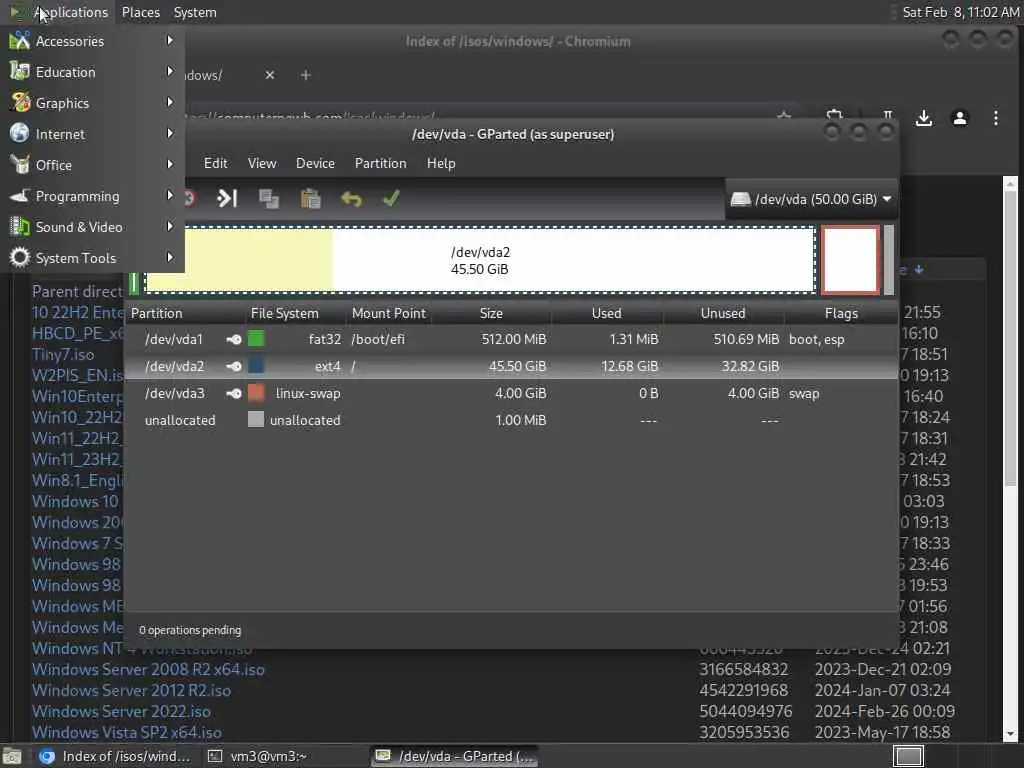Screen dimensions: 1024x768
Task: Click key icon on /dev/vda1 row
Action: [234, 340]
